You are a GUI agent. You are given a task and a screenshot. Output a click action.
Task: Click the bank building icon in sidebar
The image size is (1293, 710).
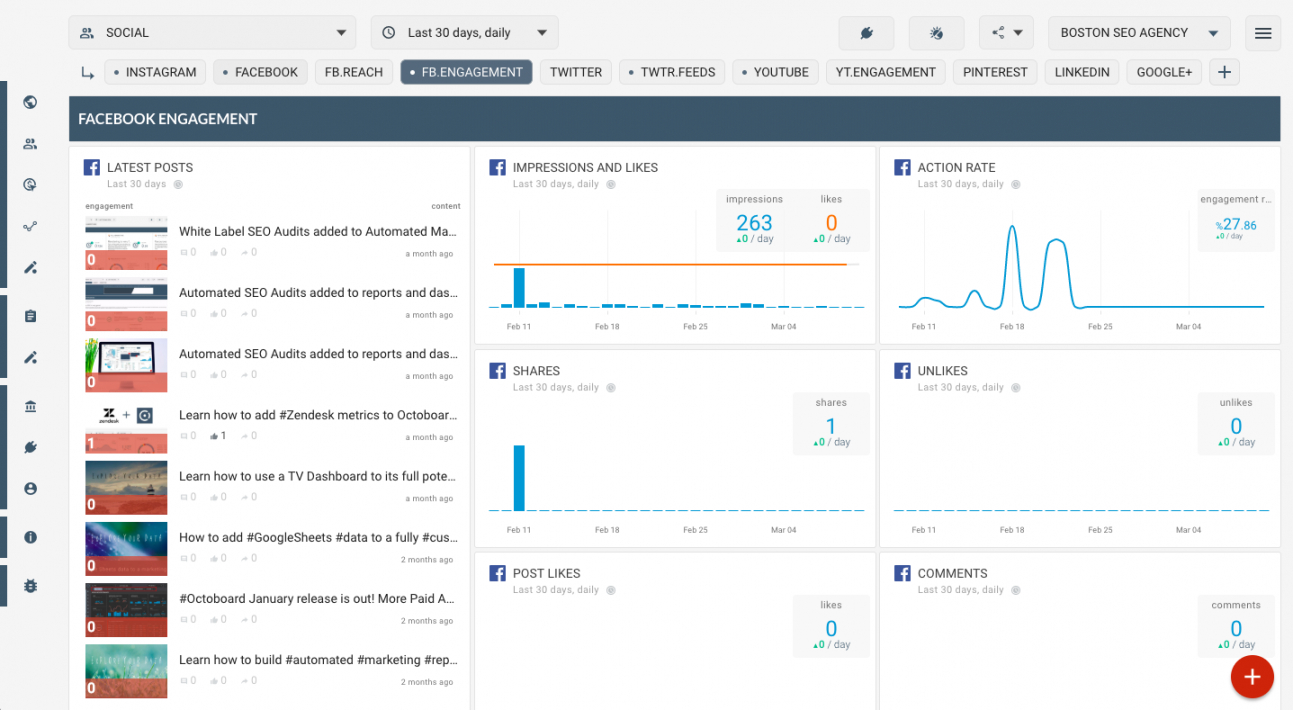(x=30, y=406)
